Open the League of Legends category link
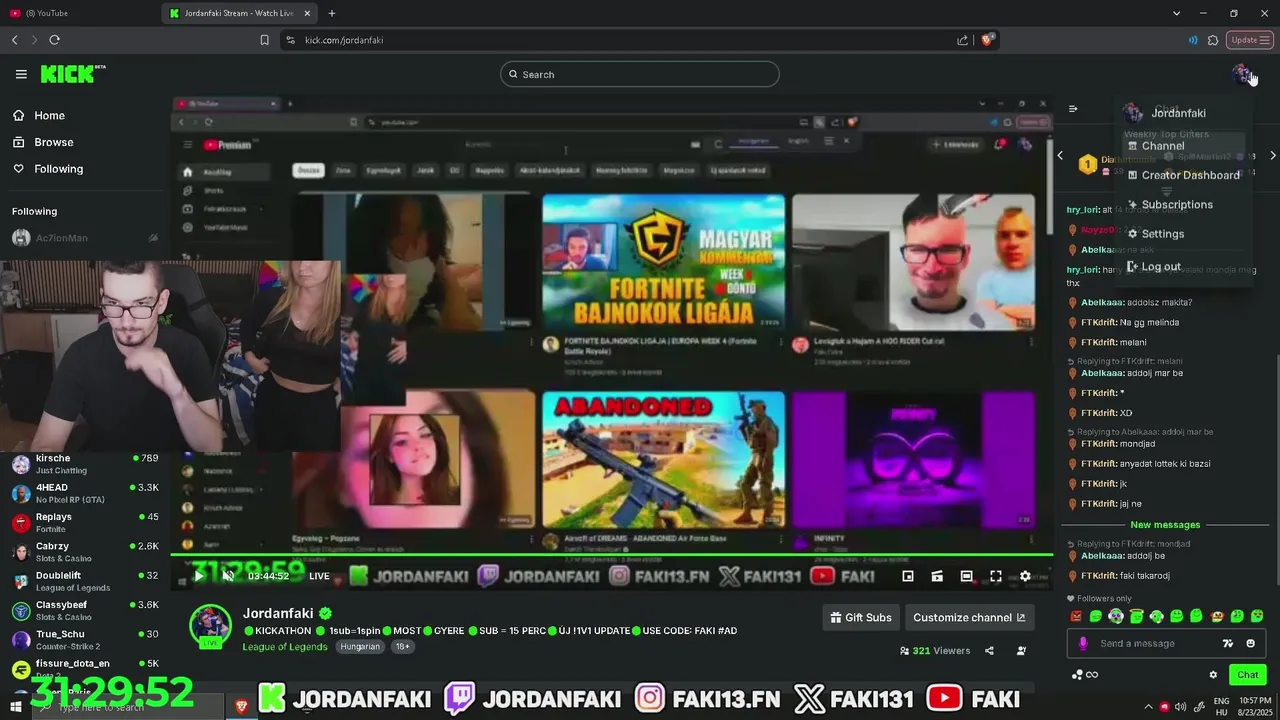Image resolution: width=1280 pixels, height=720 pixels. coord(285,647)
